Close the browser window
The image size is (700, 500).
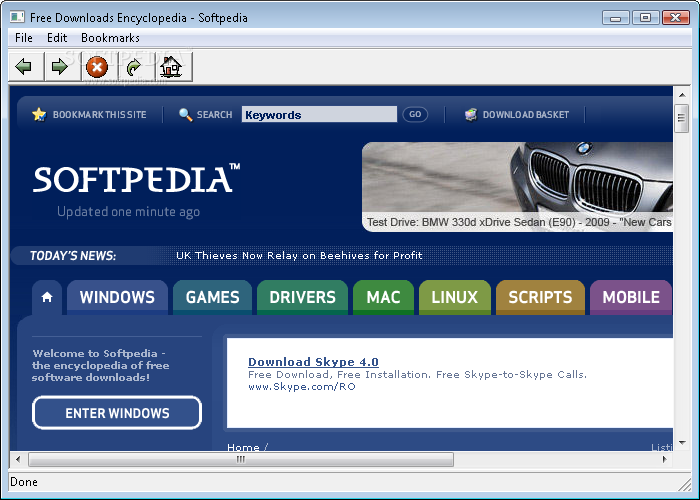tap(675, 17)
